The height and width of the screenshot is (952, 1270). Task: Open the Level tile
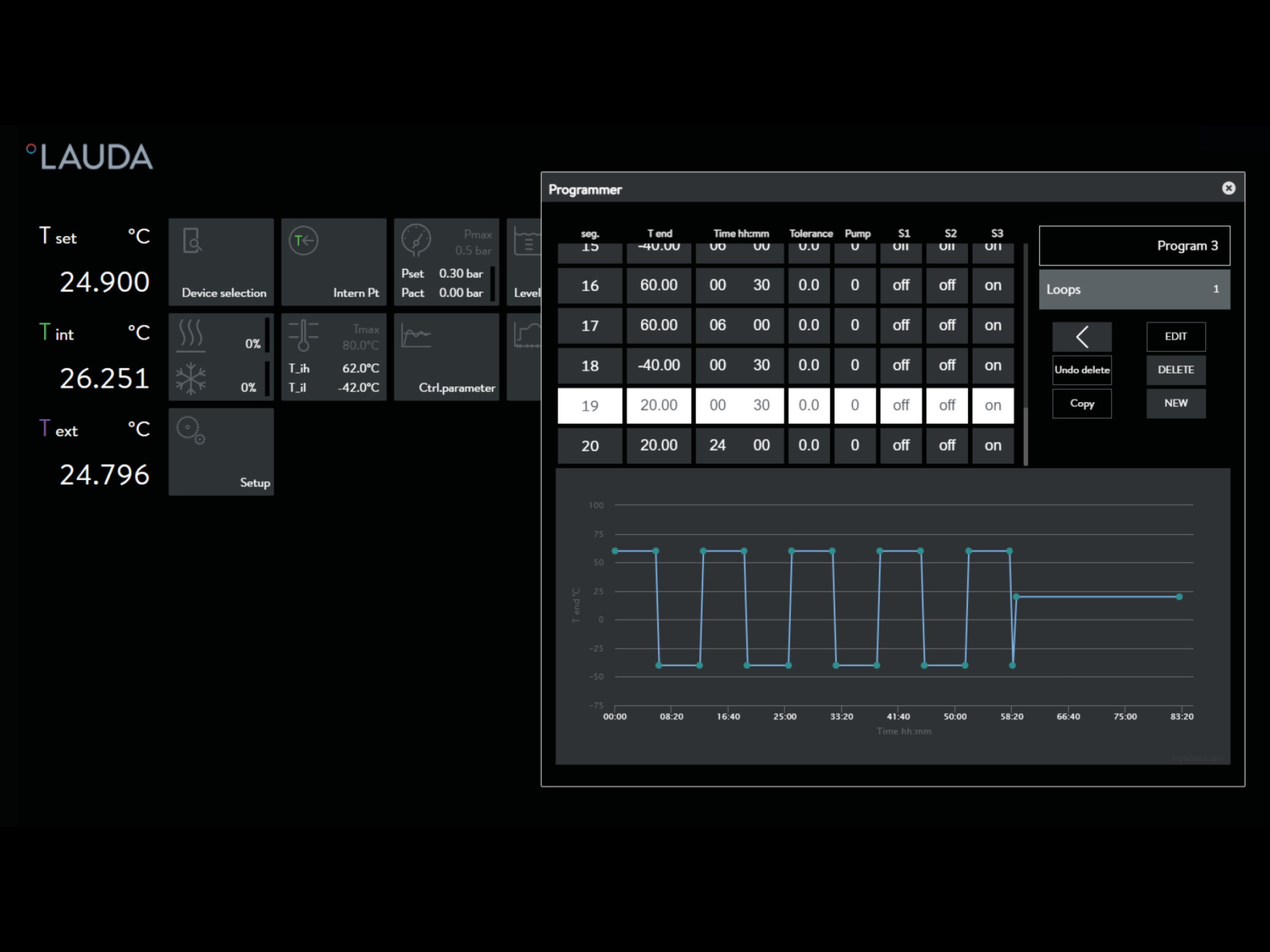point(524,262)
